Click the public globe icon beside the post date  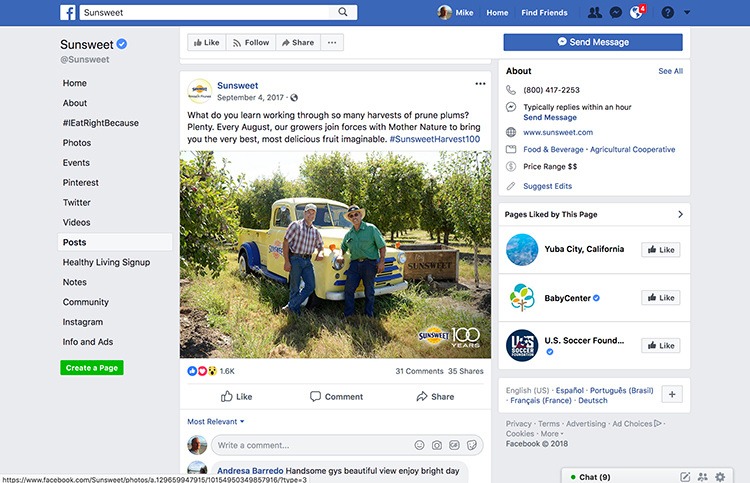[x=294, y=98]
